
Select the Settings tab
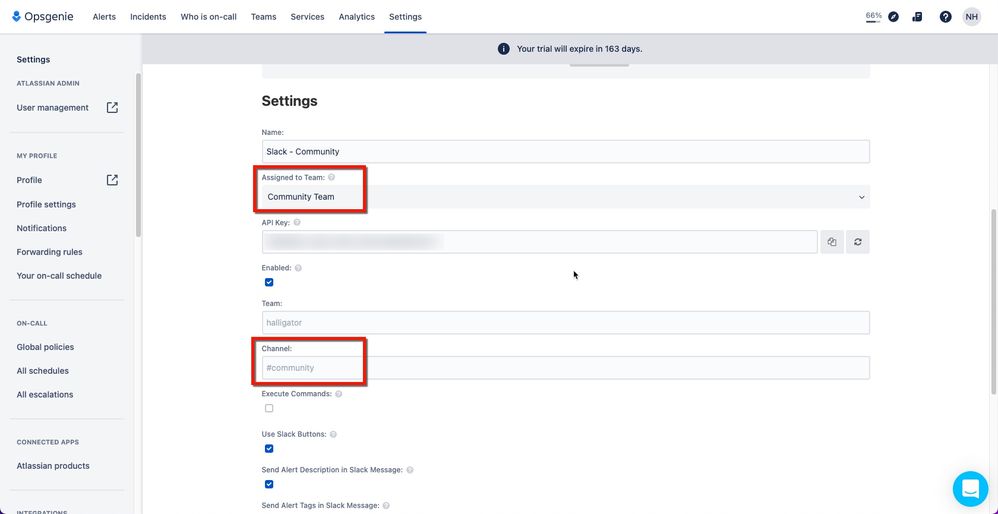click(x=405, y=17)
